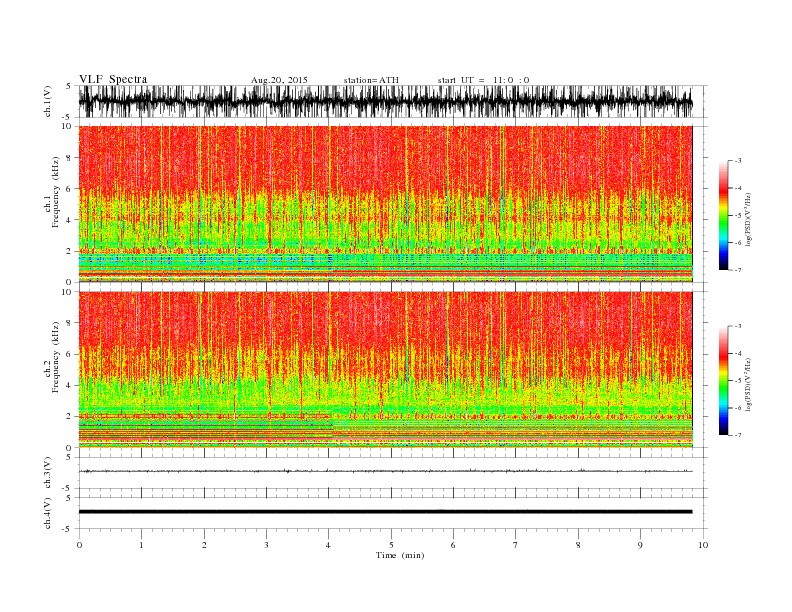
Task: Click the 'start UT = 11:0 :0' label
Action: click(483, 80)
